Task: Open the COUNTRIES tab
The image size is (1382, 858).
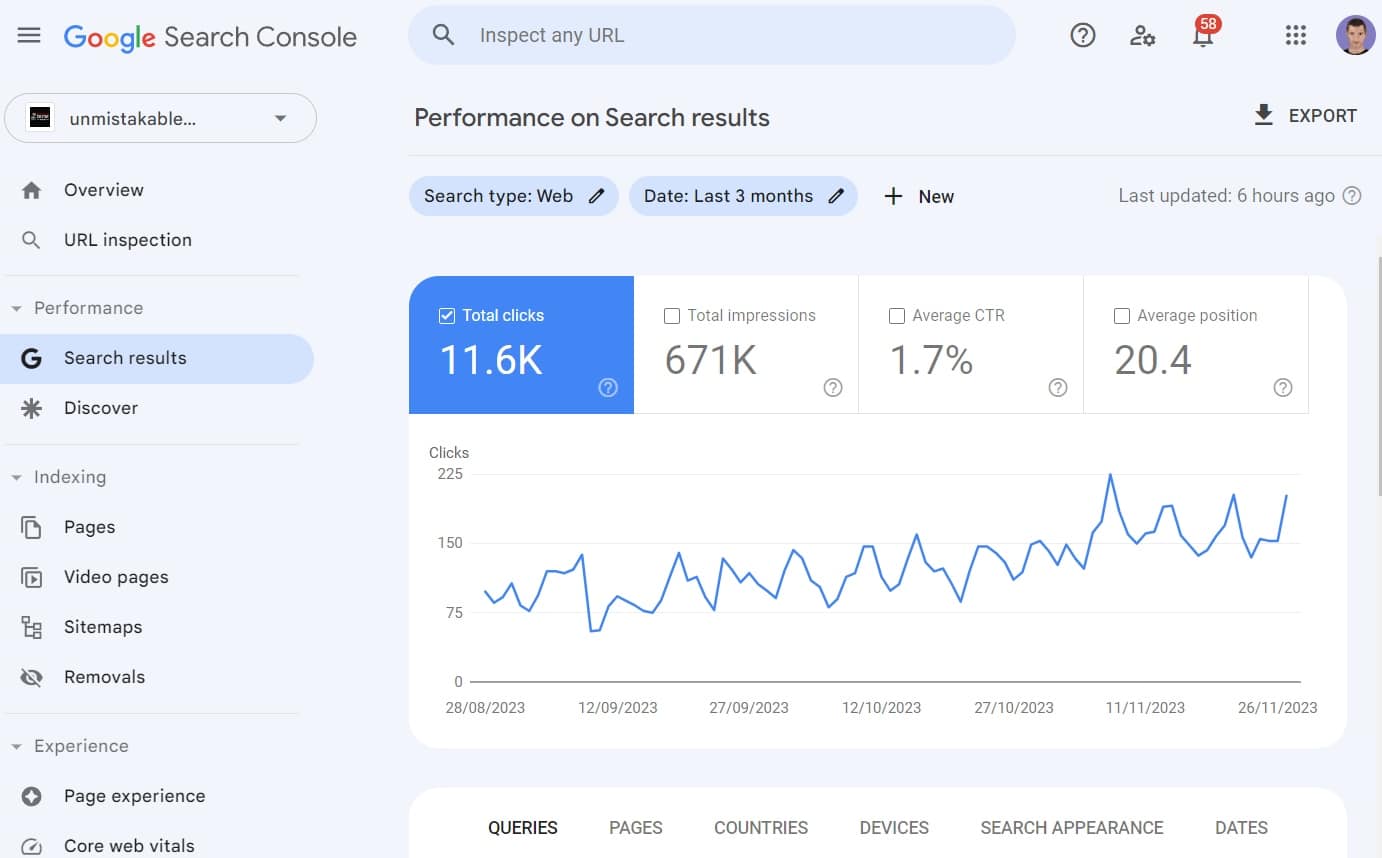Action: click(760, 827)
